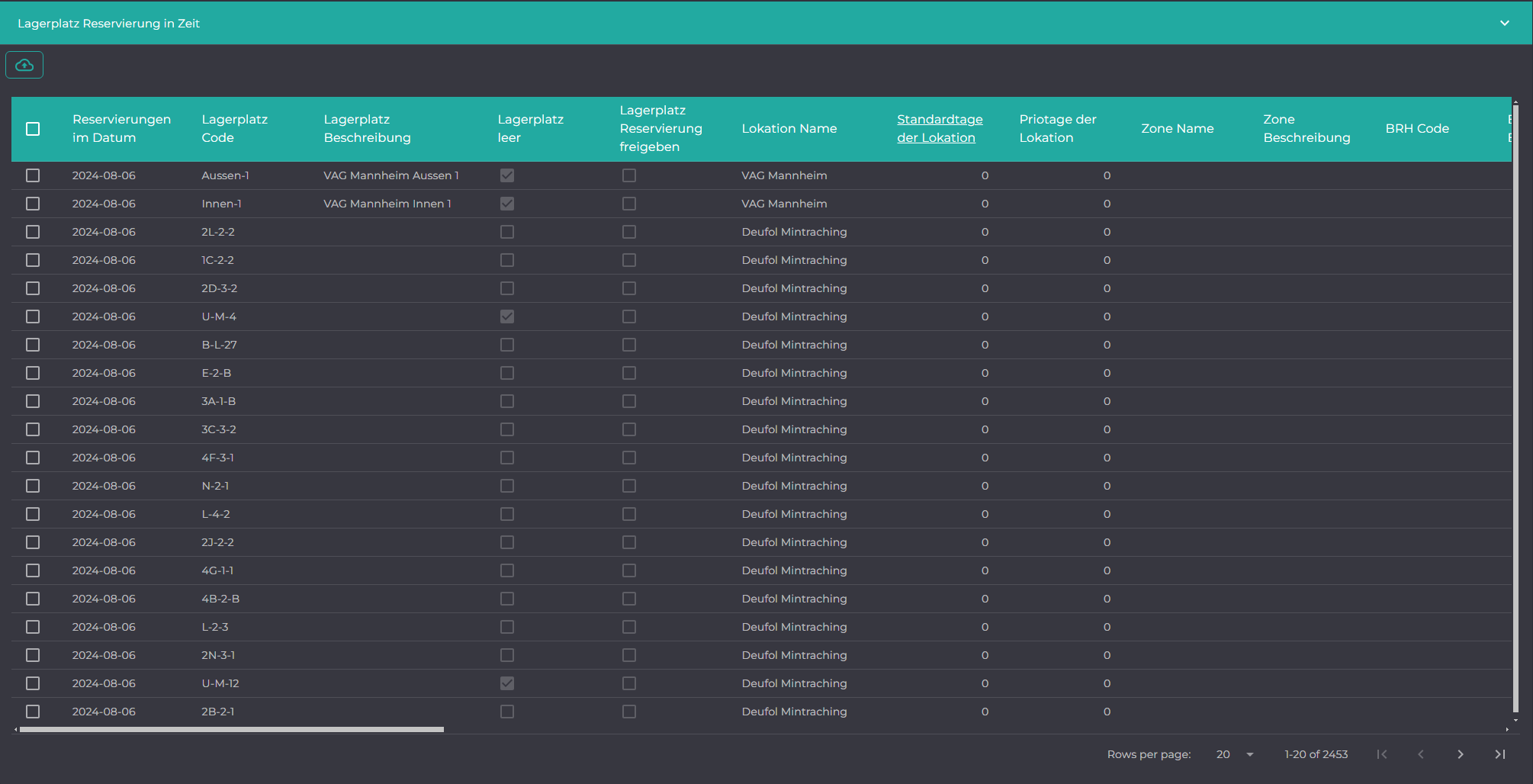Jump to the first page arrow

[x=1382, y=754]
